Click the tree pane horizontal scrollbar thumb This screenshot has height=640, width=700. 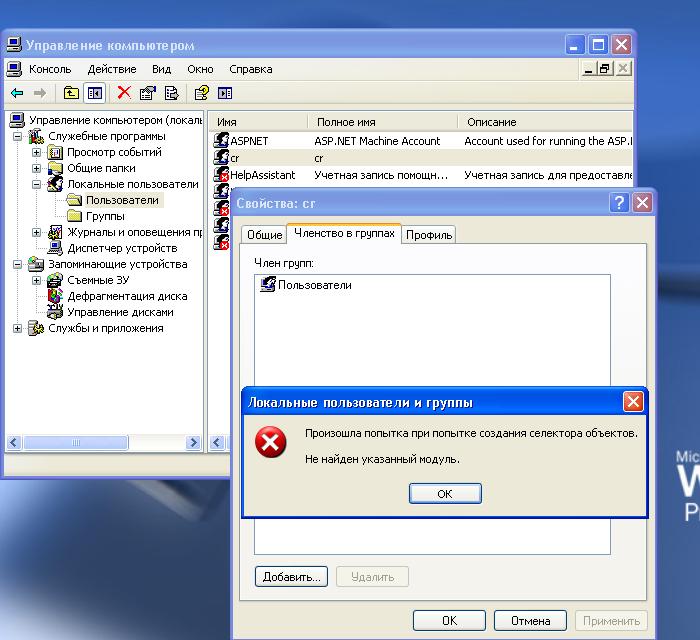click(x=75, y=443)
